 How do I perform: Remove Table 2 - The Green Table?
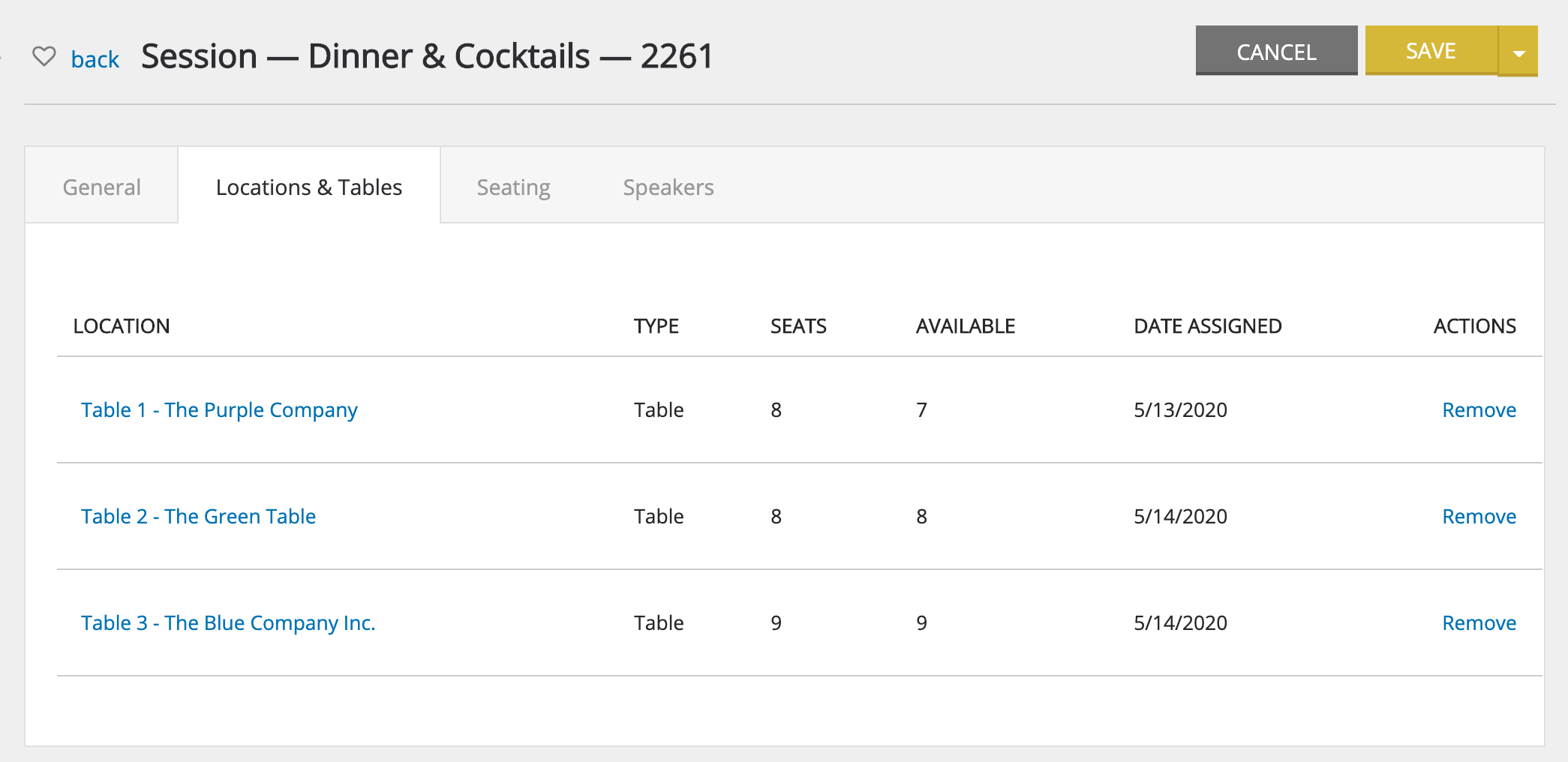(x=1479, y=516)
